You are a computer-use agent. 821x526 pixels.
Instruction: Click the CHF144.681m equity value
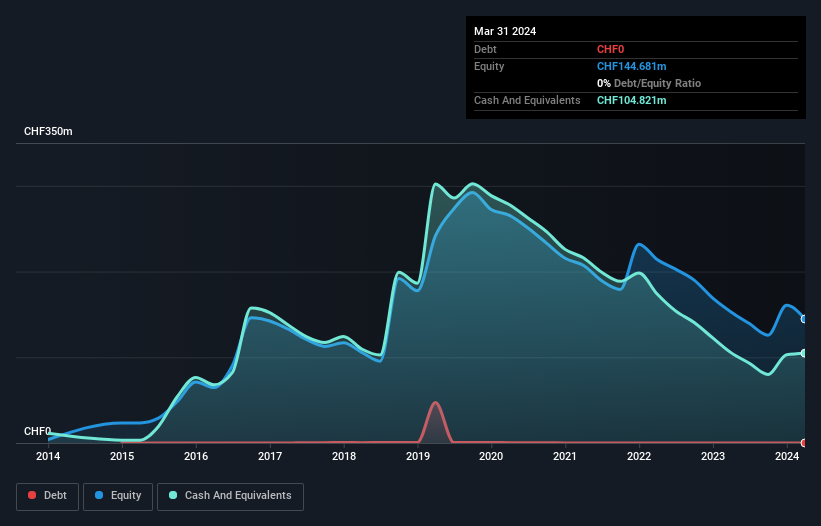(631, 66)
